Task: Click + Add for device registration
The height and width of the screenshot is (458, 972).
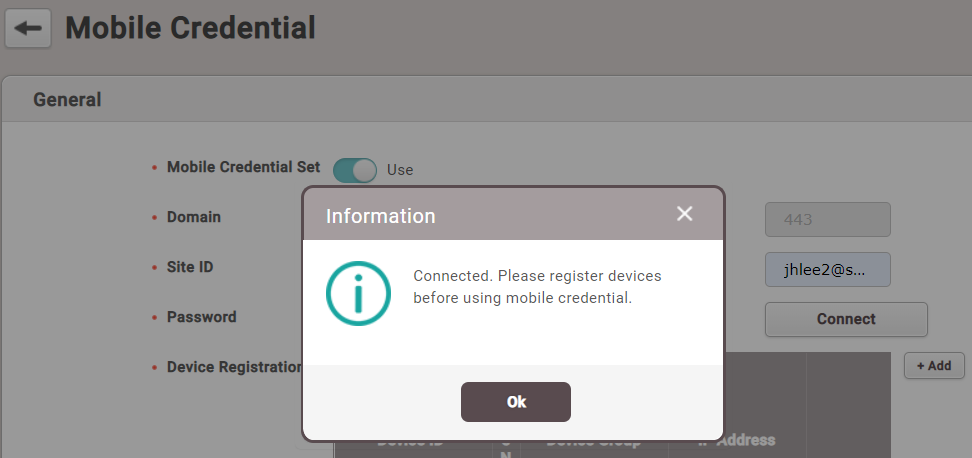Action: pyautogui.click(x=934, y=366)
